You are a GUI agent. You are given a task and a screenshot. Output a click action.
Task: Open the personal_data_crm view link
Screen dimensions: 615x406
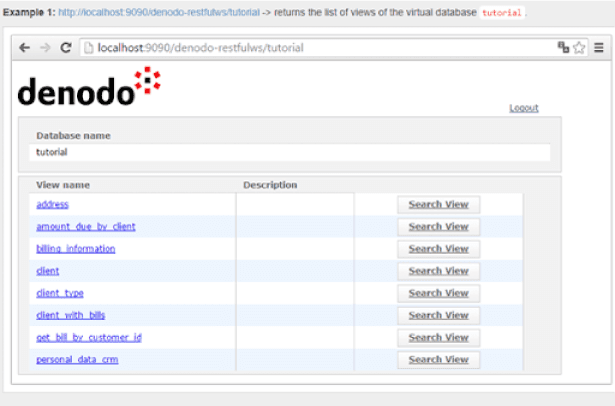(77, 360)
